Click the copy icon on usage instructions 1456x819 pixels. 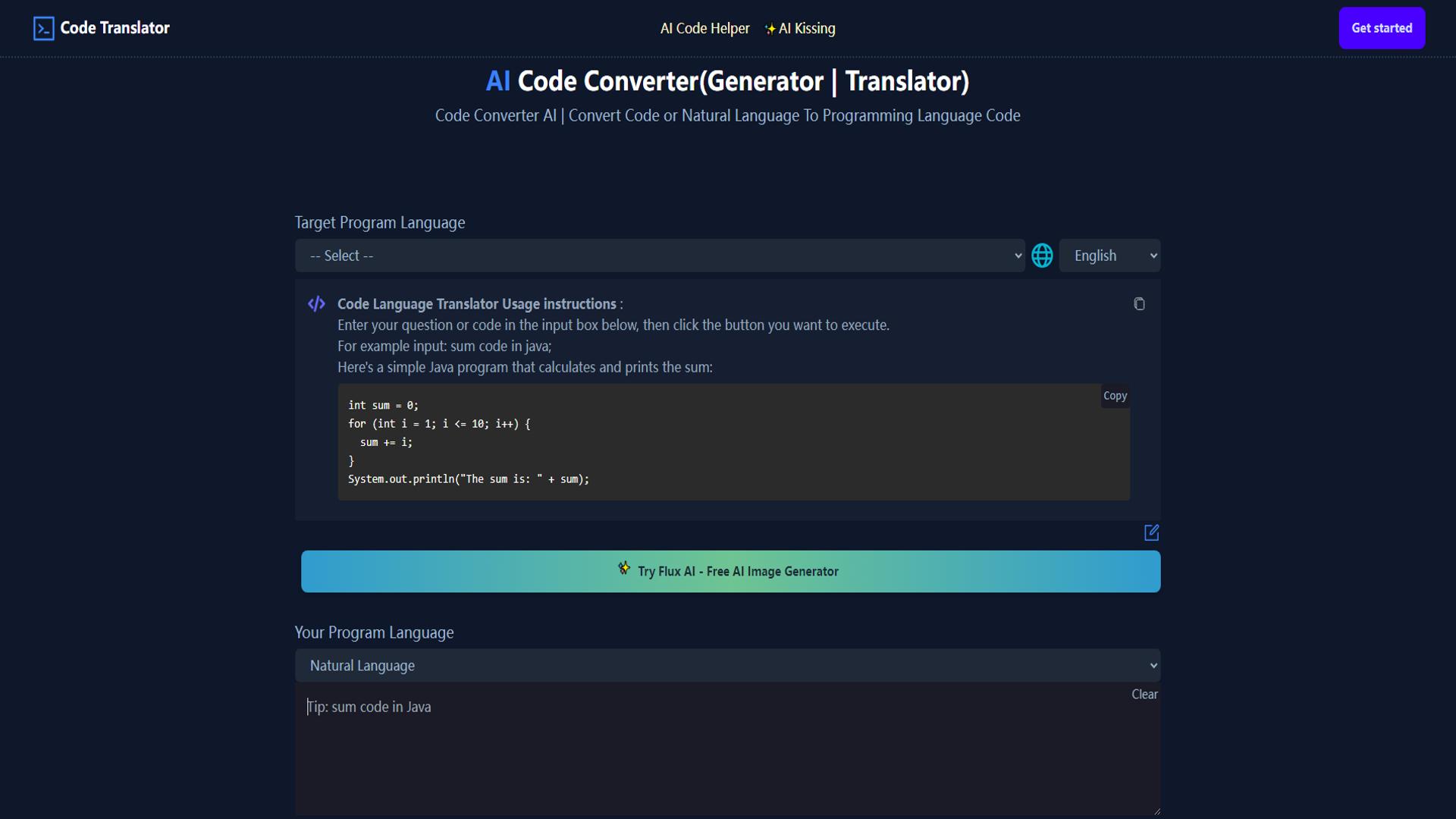point(1140,303)
